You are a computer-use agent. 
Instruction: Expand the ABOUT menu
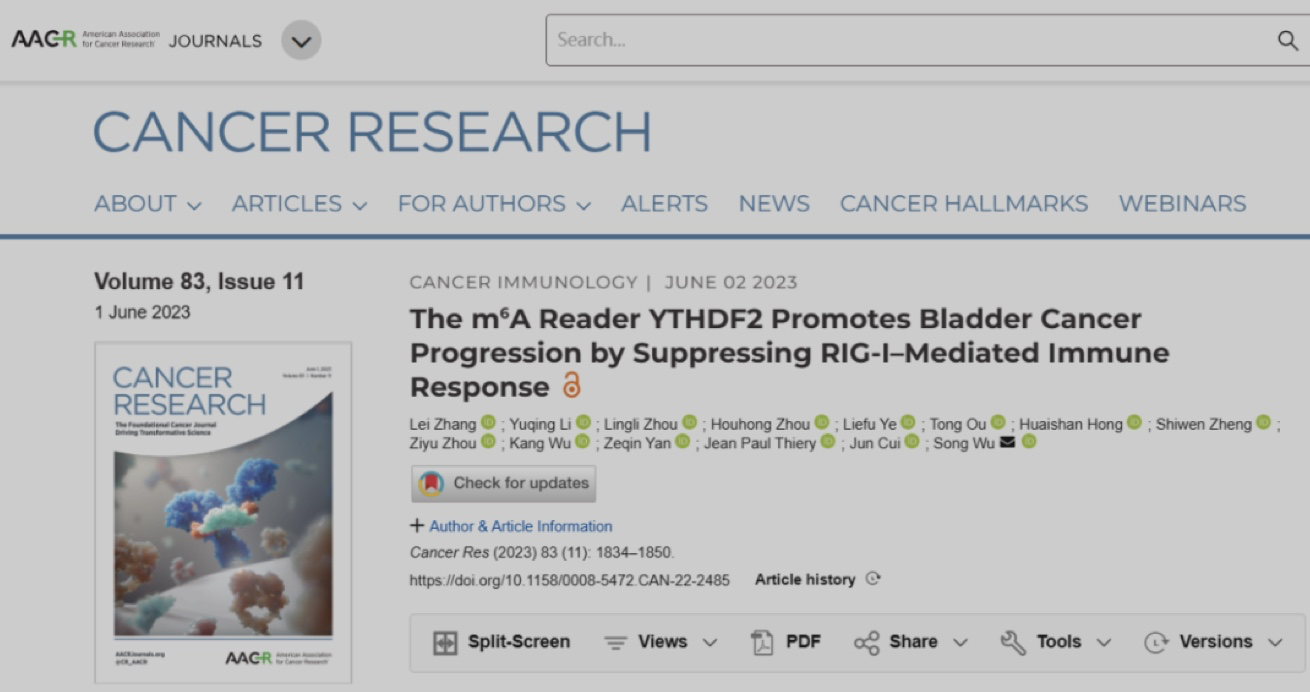[x=148, y=204]
